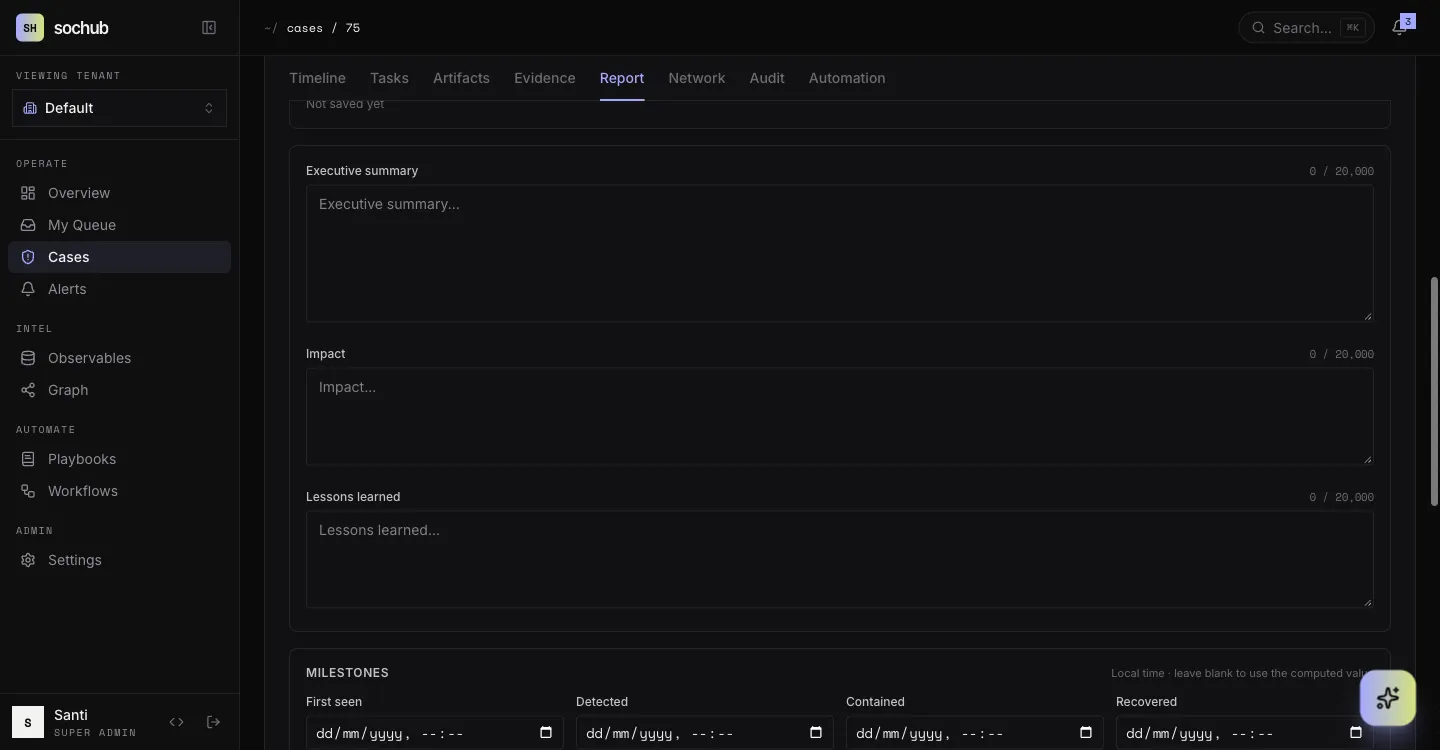Click the page vertical scrollbar thumb
The width and height of the screenshot is (1440, 750).
pyautogui.click(x=1434, y=393)
